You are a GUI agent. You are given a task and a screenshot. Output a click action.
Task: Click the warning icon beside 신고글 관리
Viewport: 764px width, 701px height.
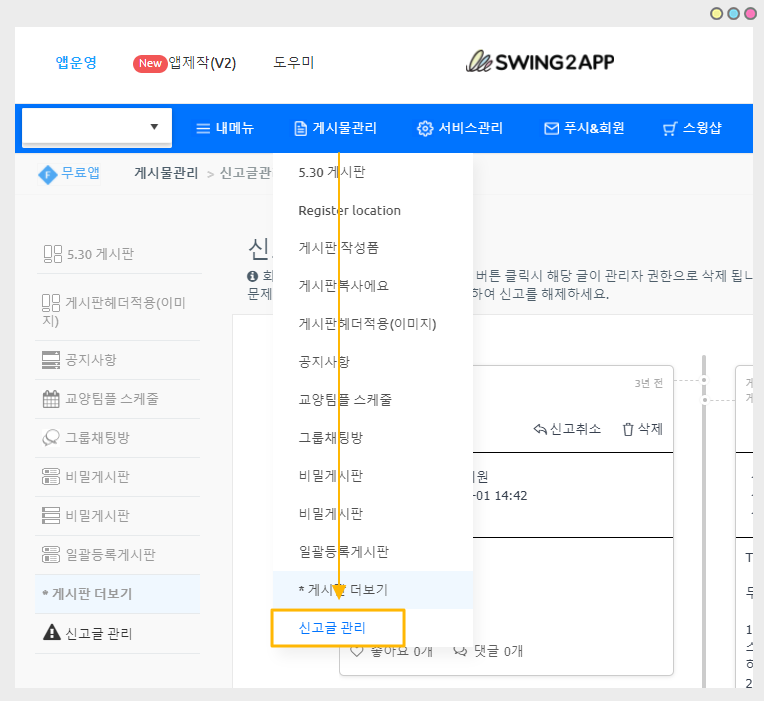52,632
